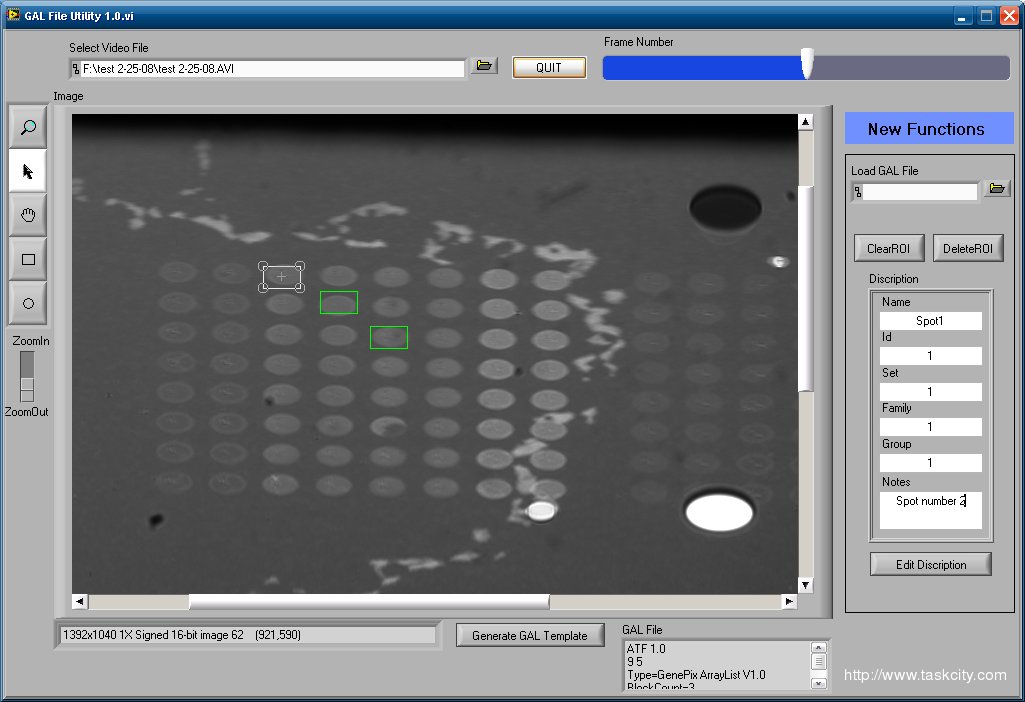Click the Notes text field
The height and width of the screenshot is (702, 1025).
930,509
